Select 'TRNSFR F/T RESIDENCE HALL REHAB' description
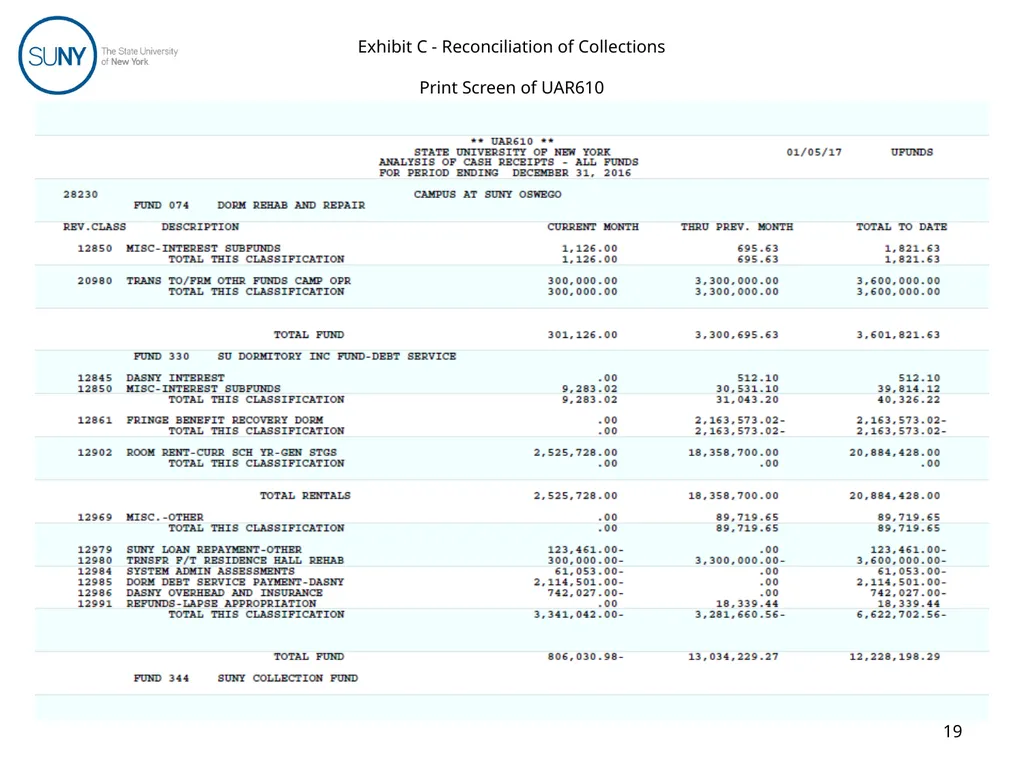The width and height of the screenshot is (1024, 768). [235, 560]
